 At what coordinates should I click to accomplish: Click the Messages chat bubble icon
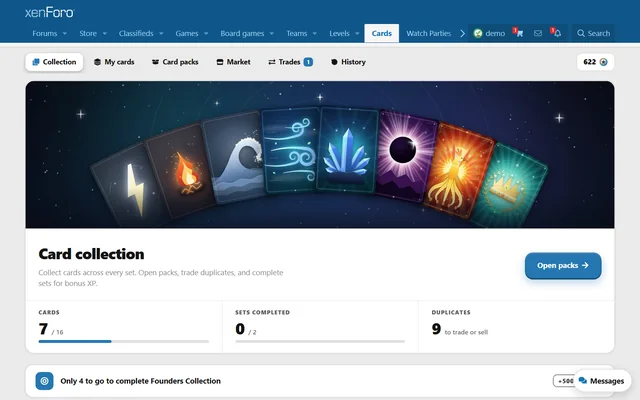(x=583, y=380)
